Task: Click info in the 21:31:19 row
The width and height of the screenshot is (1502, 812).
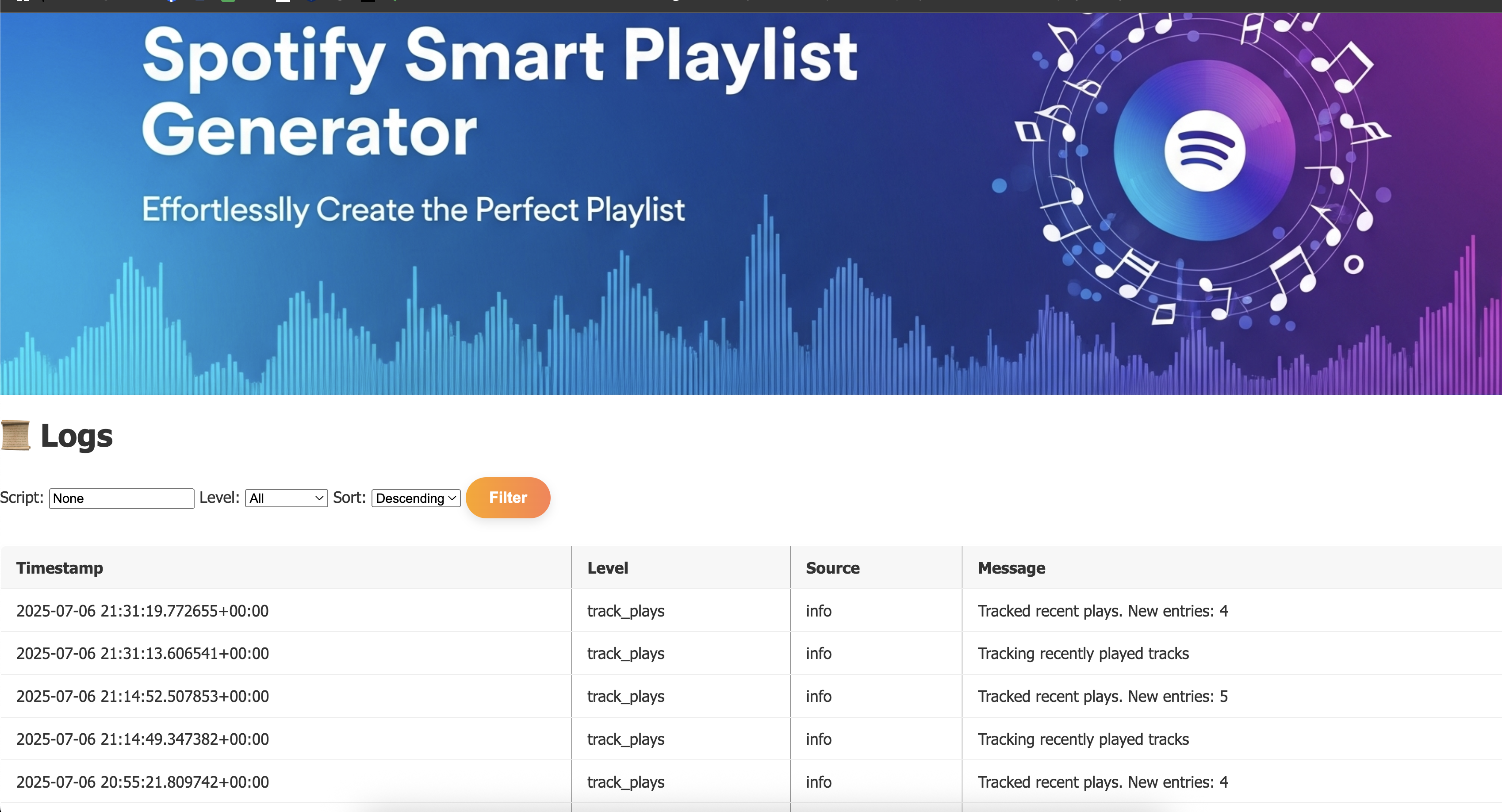Action: 819,611
